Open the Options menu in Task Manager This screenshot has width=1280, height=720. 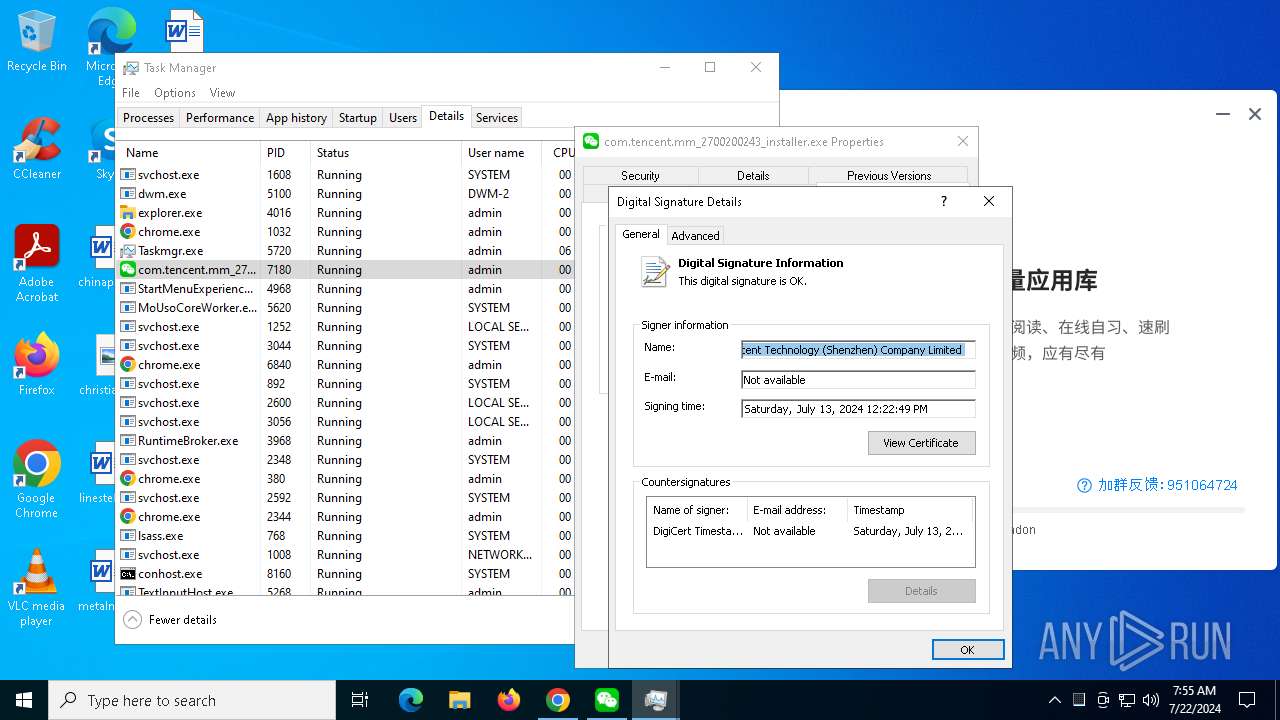click(x=175, y=92)
